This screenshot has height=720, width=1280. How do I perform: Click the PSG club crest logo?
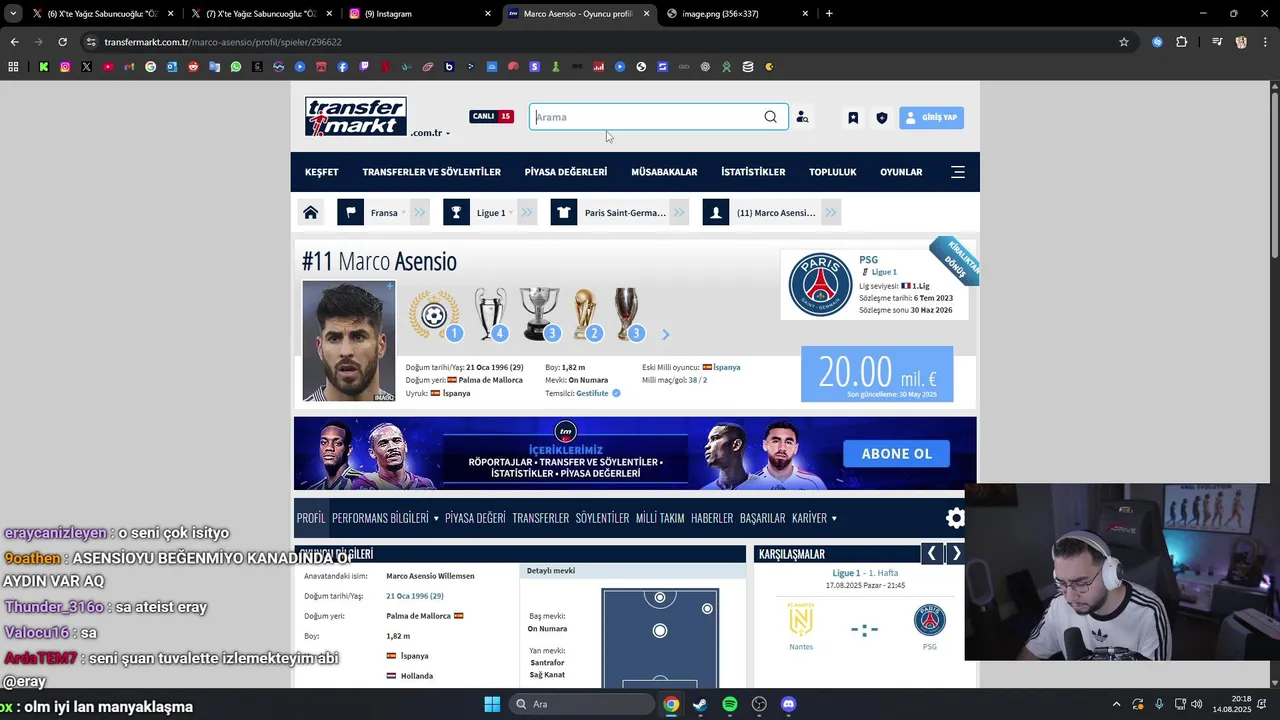pos(820,284)
